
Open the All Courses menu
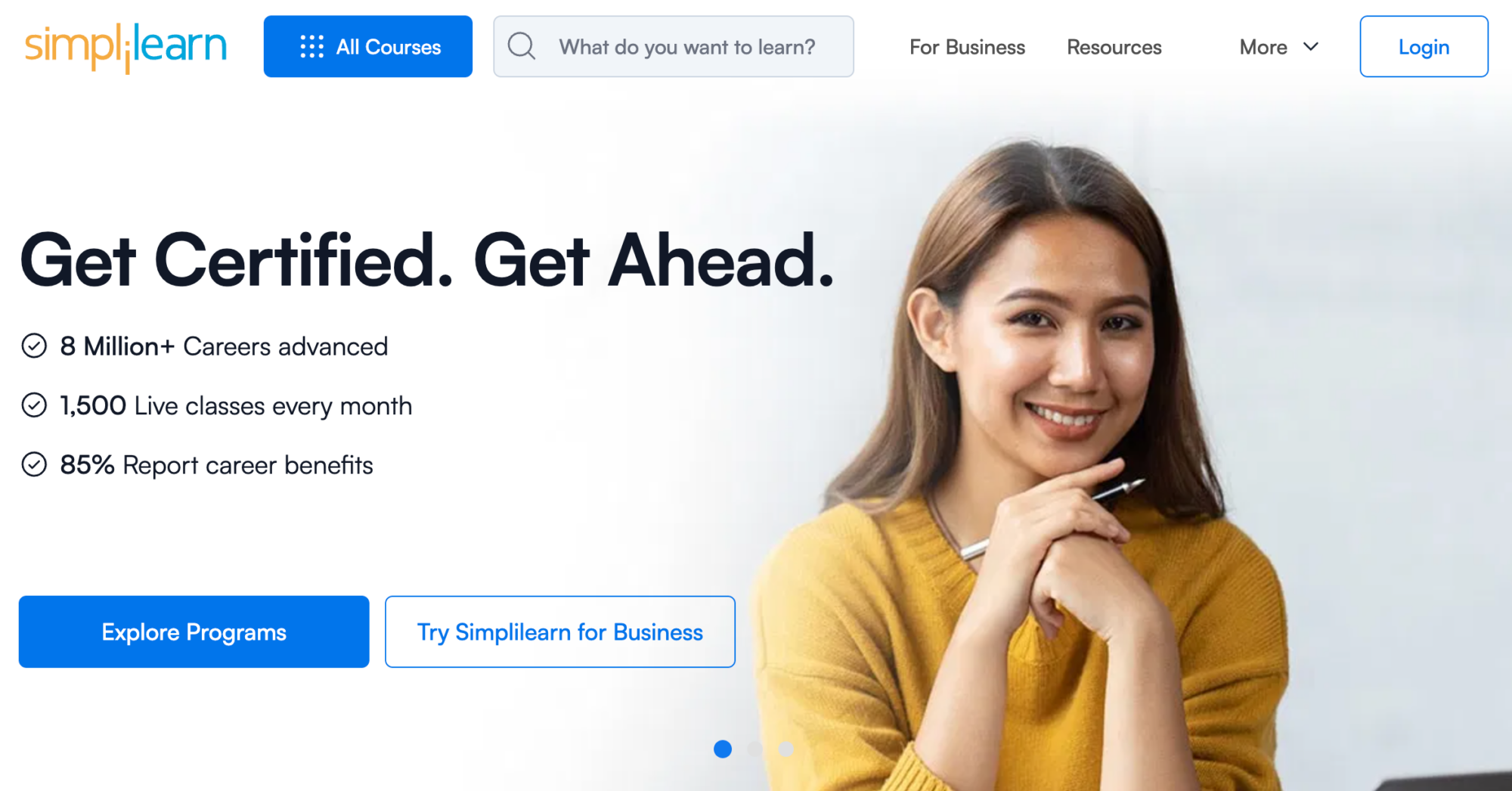coord(368,46)
